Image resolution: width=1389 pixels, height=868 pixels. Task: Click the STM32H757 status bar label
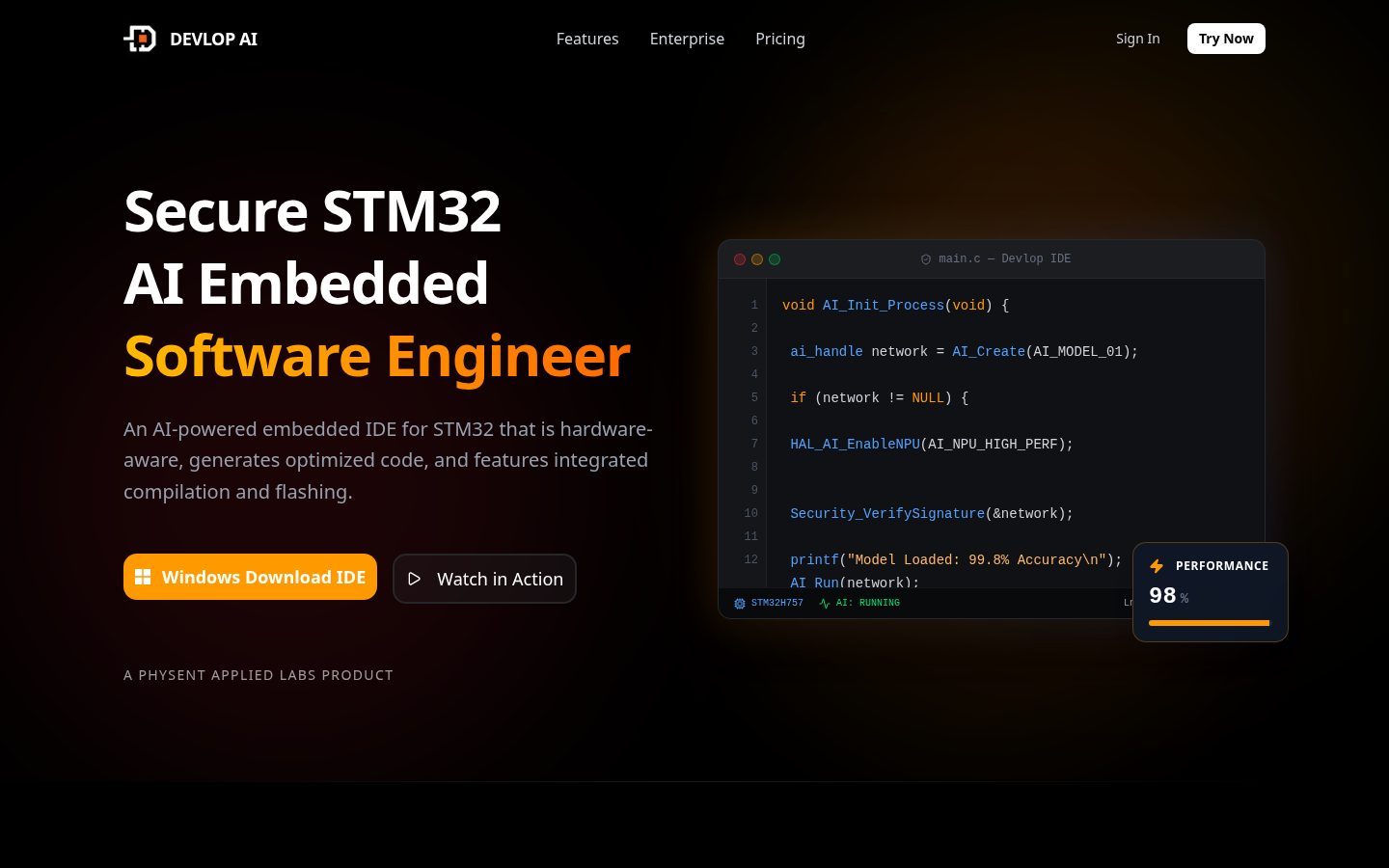(x=776, y=603)
